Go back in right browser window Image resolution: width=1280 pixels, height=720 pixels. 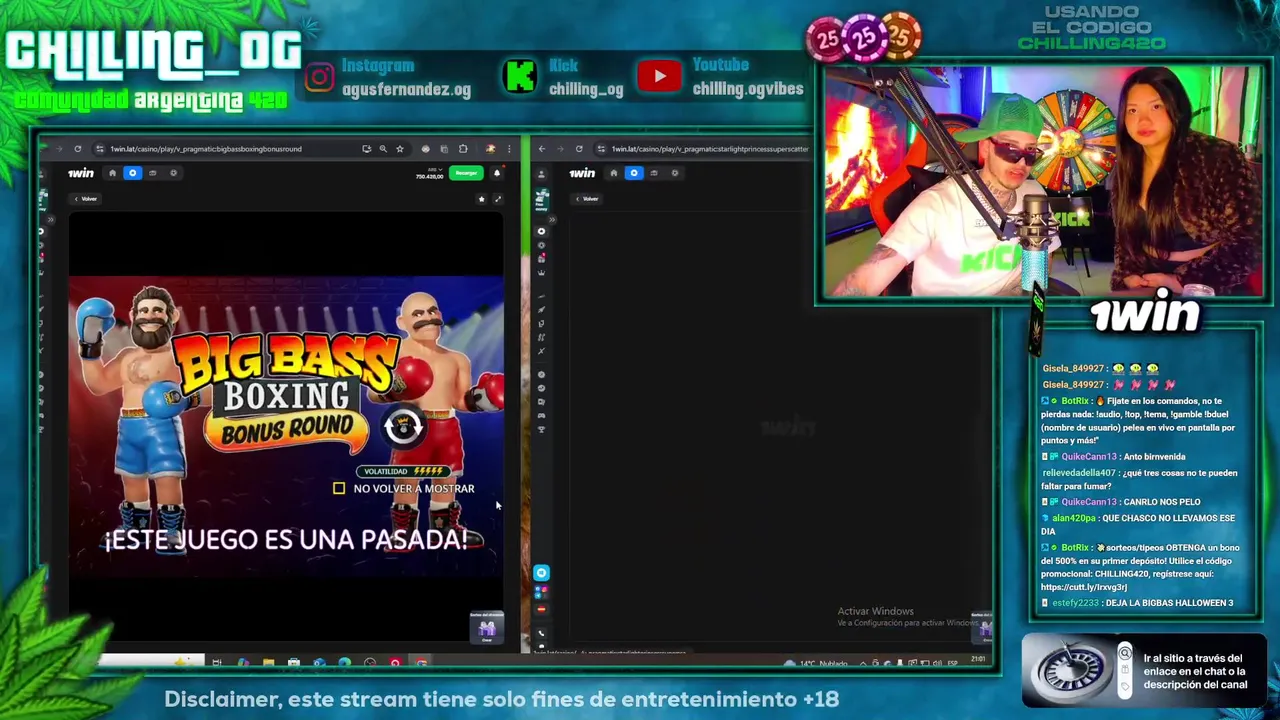(541, 149)
